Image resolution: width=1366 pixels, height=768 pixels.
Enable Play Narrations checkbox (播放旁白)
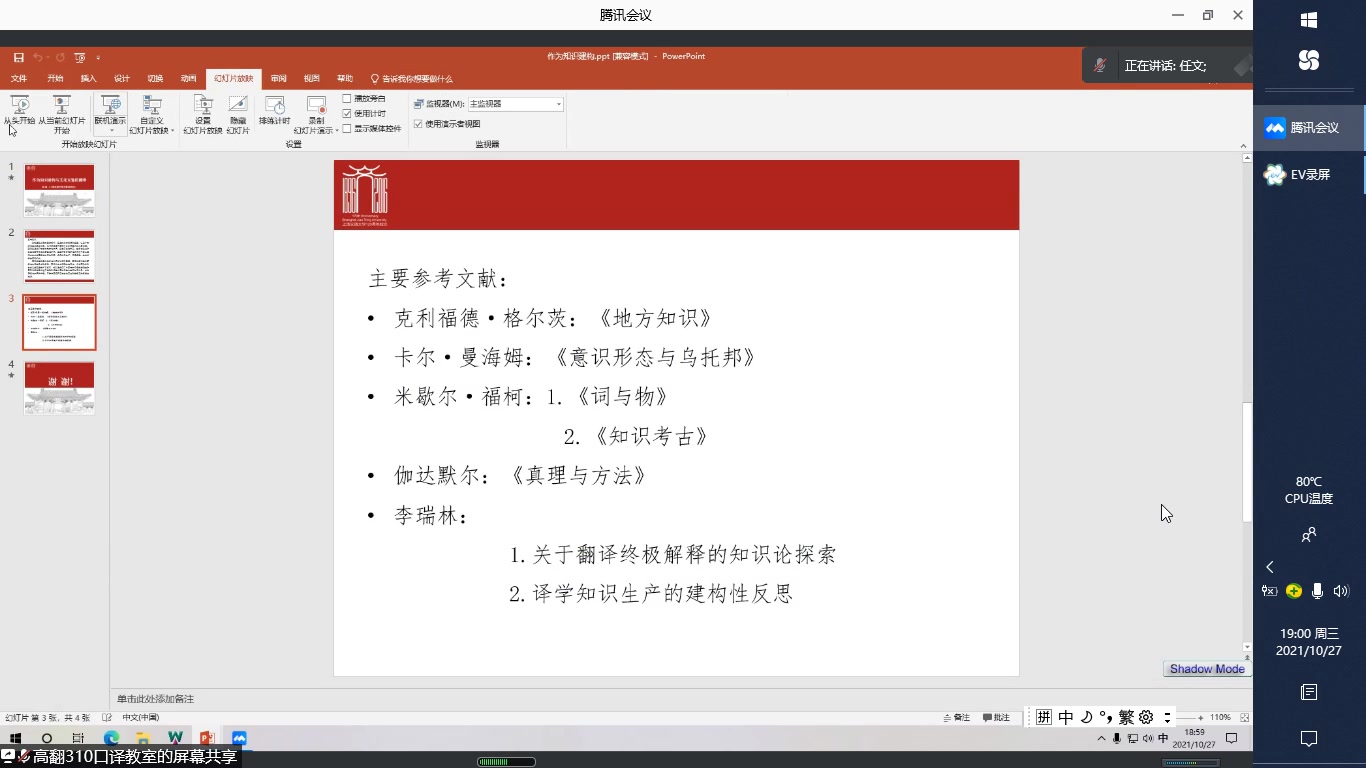coord(347,99)
